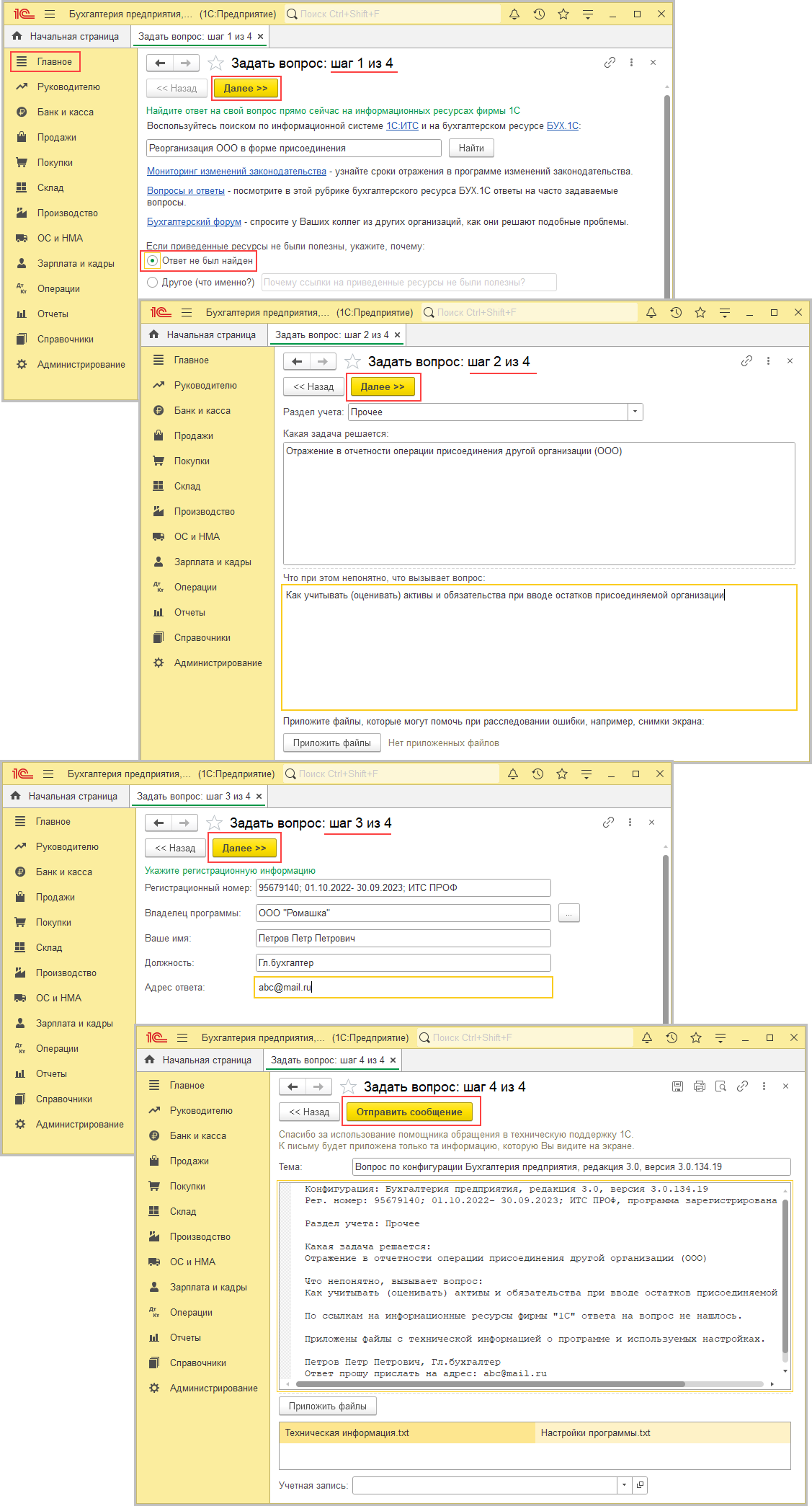Select the 'Ответ не был найден' radio option
The image size is (812, 1506).
[x=153, y=261]
